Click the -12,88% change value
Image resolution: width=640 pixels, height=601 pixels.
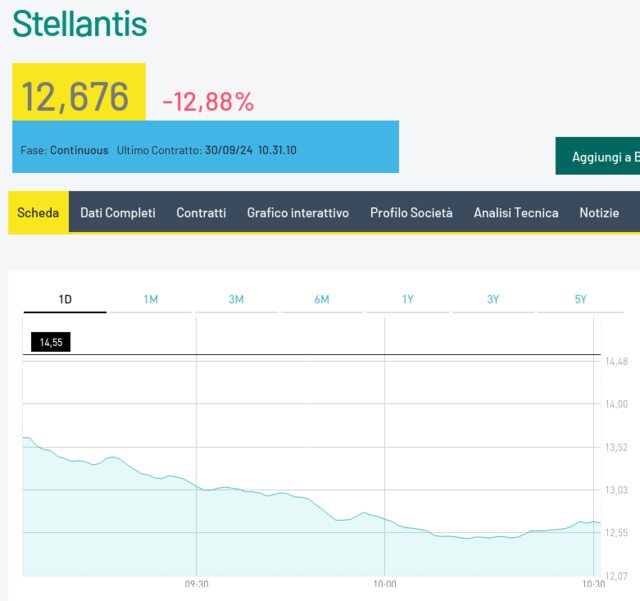pos(208,102)
